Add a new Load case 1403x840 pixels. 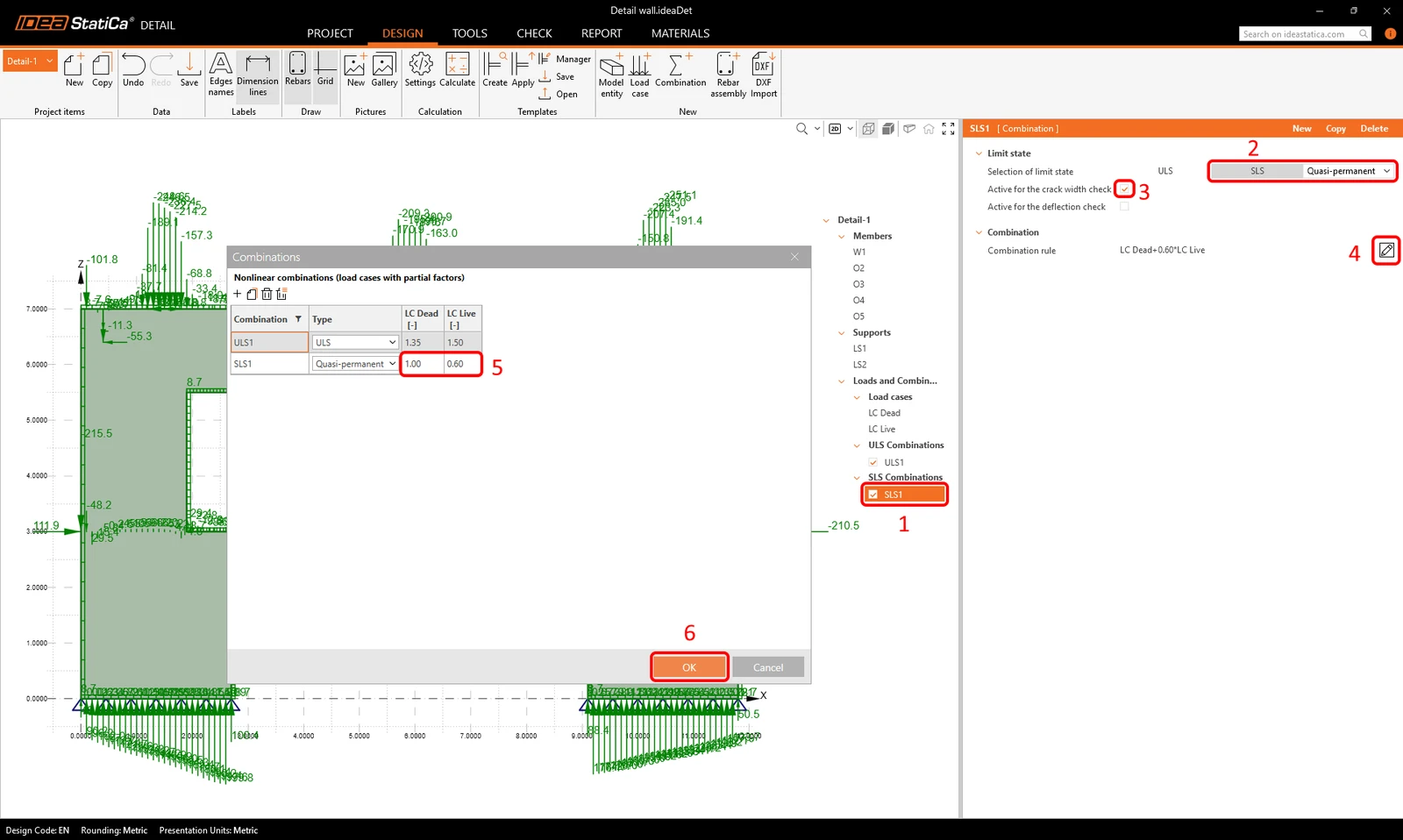(x=640, y=75)
